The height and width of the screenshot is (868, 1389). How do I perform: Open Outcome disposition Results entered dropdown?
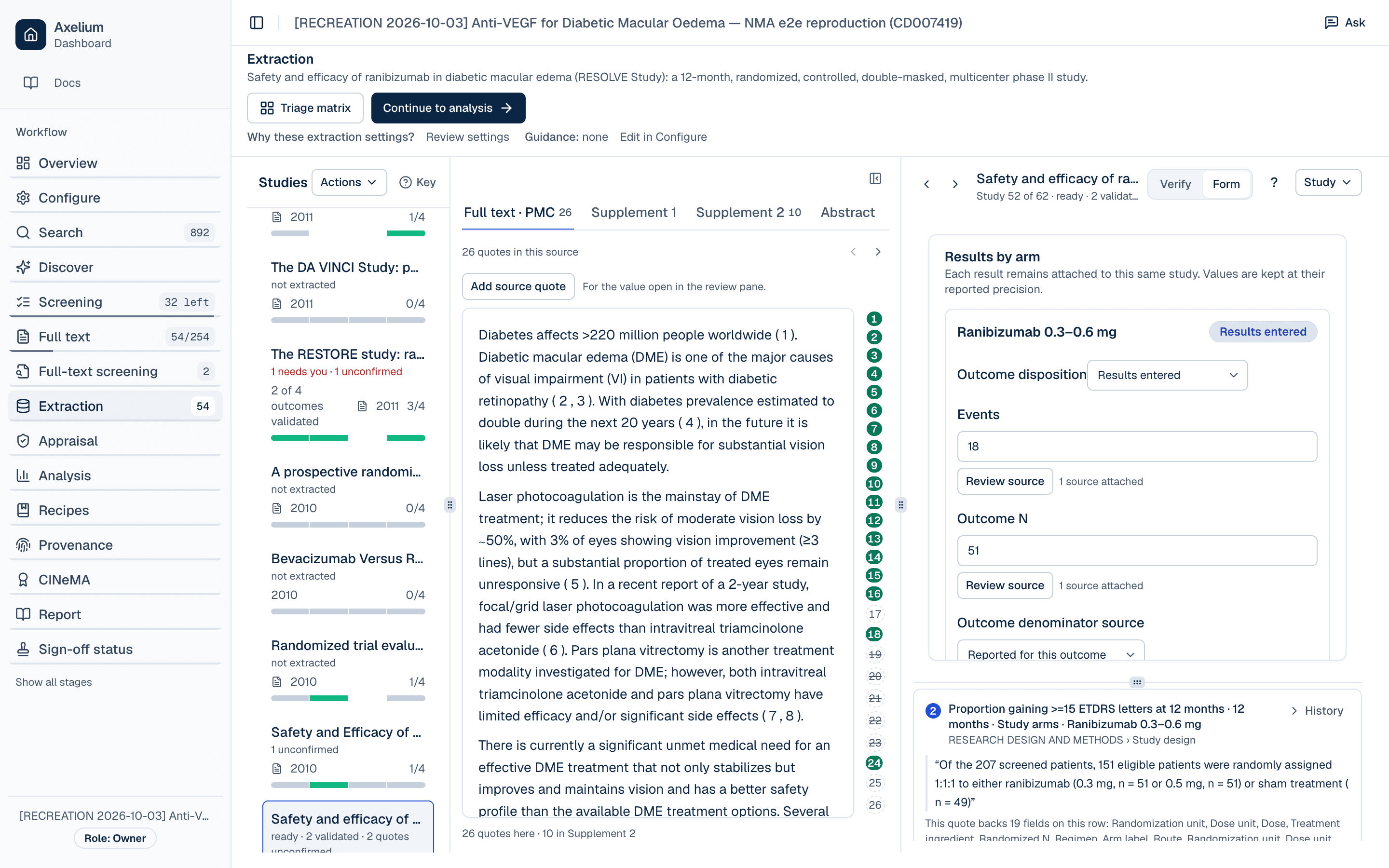click(1167, 375)
